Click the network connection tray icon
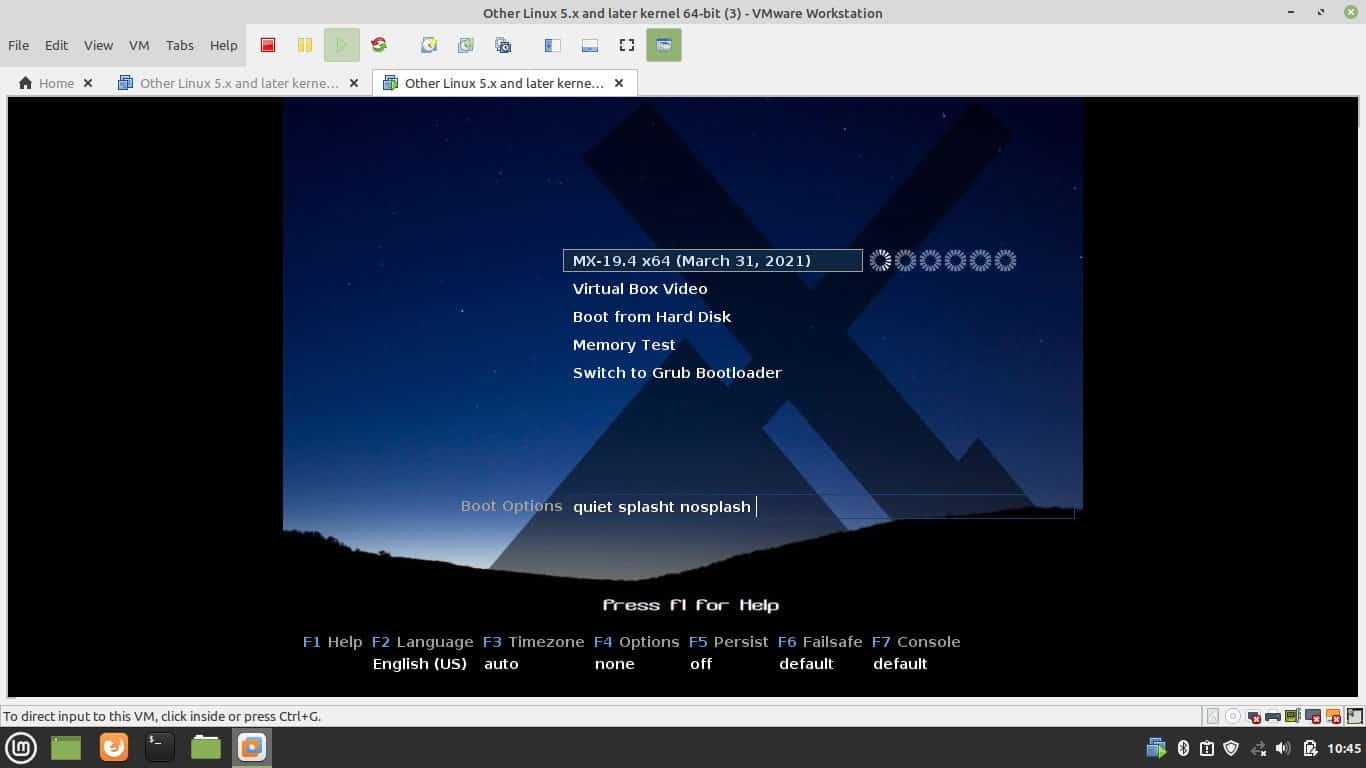 tap(1258, 748)
